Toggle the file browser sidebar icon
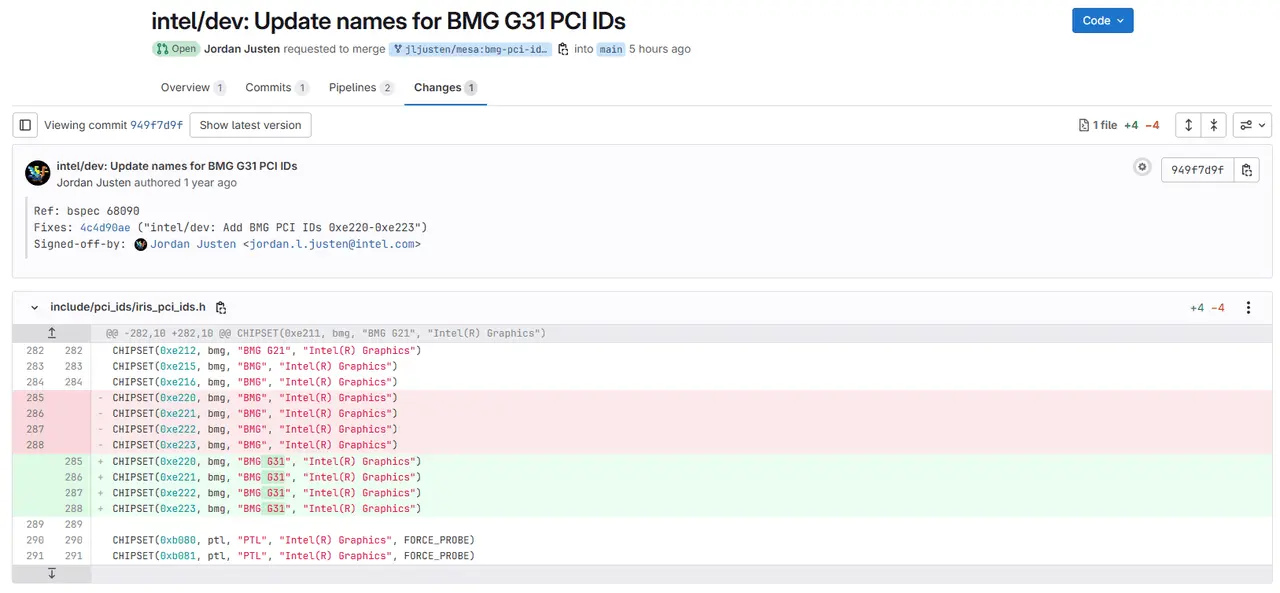This screenshot has width=1280, height=593. point(26,125)
